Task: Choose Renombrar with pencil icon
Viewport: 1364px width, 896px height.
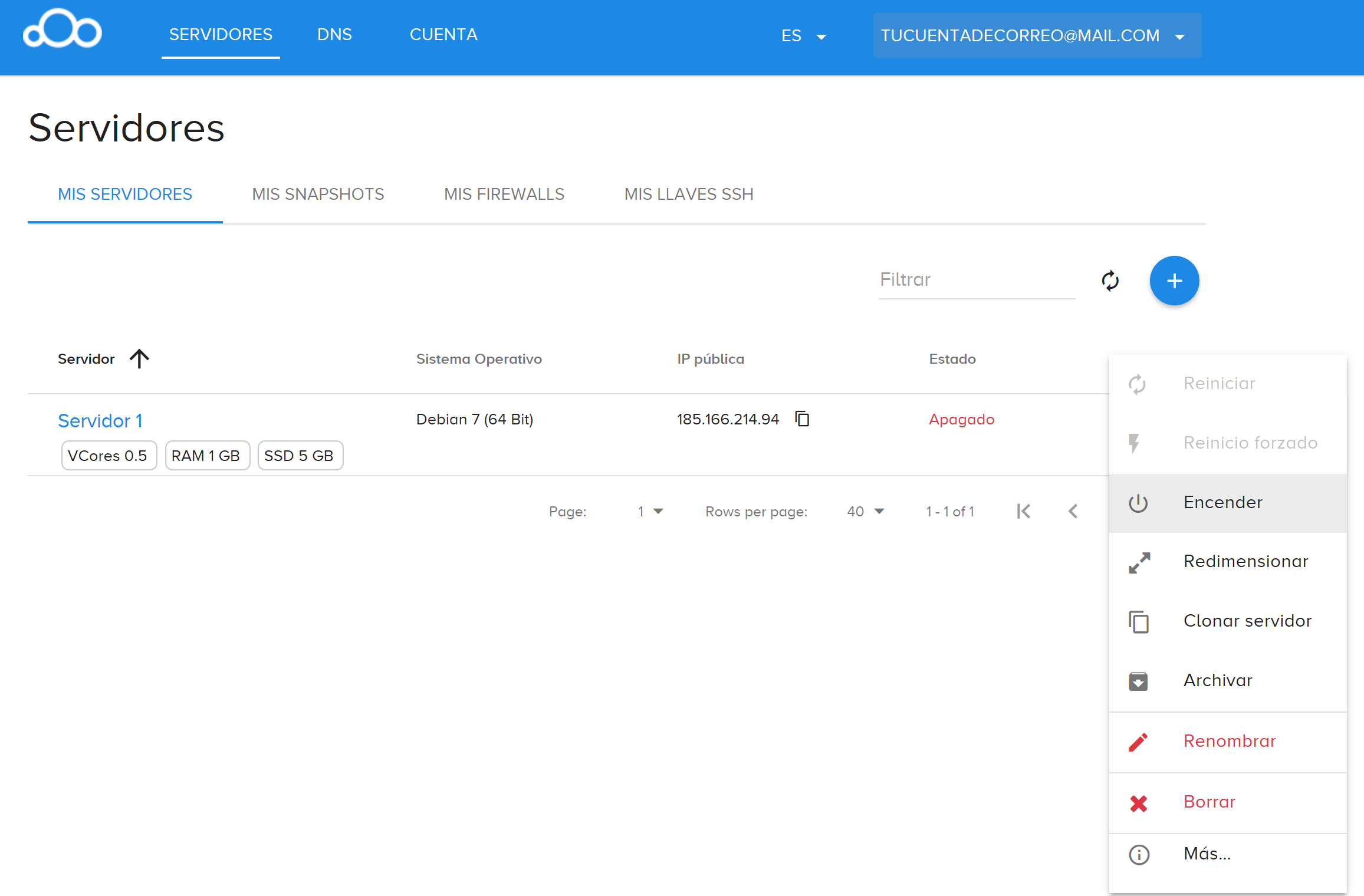Action: [1228, 742]
